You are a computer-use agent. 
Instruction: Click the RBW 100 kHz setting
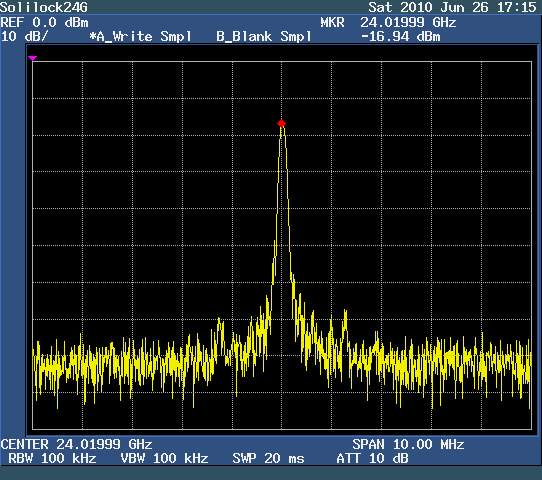(52, 459)
